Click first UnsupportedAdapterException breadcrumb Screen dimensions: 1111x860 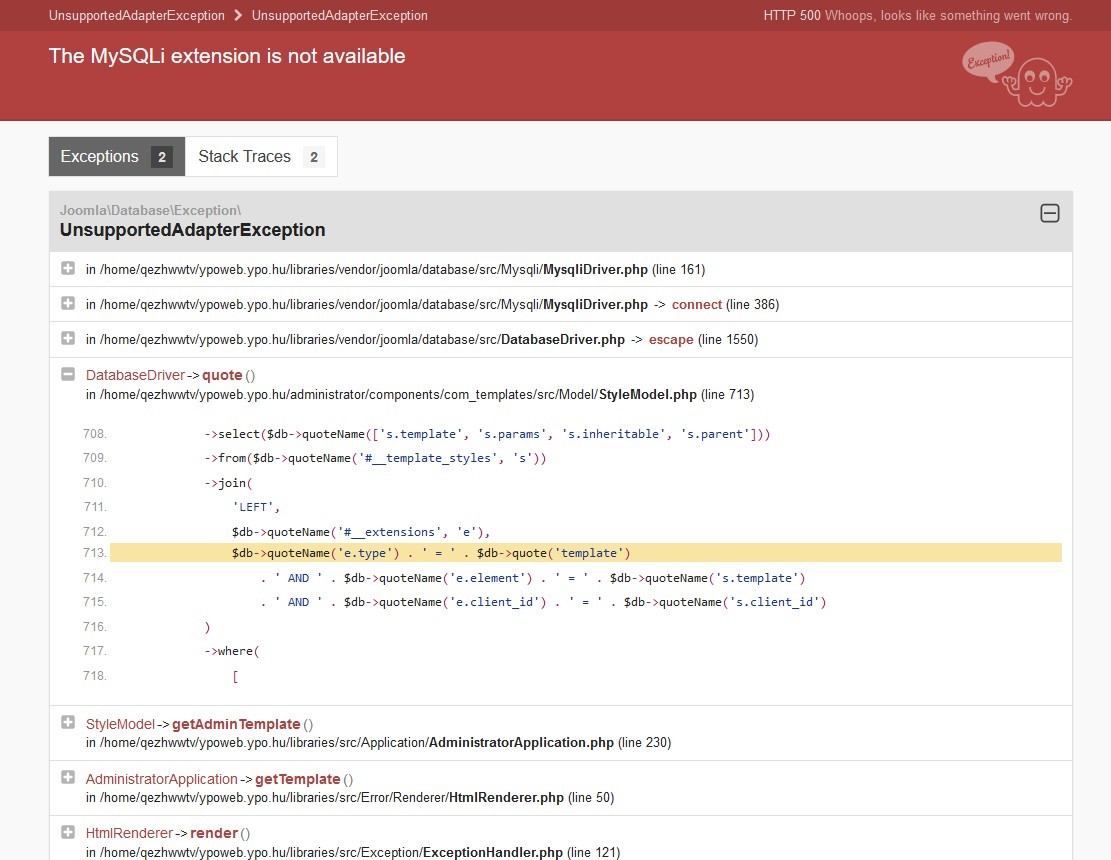coord(136,16)
